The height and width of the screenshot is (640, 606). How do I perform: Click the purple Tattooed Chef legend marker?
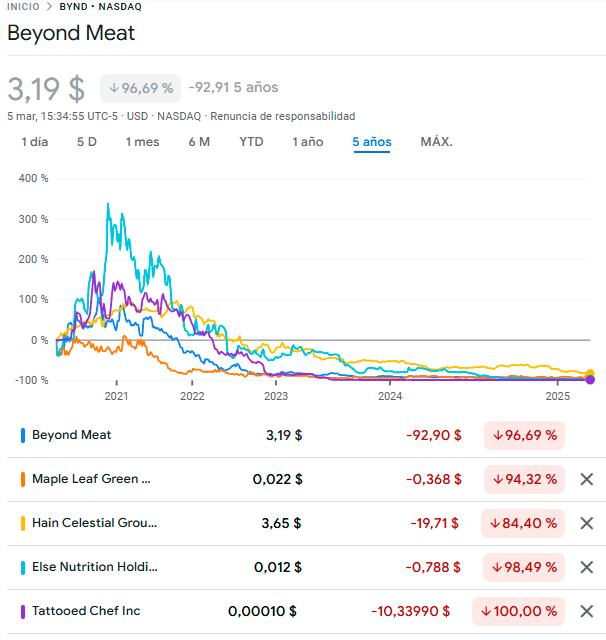(x=23, y=611)
